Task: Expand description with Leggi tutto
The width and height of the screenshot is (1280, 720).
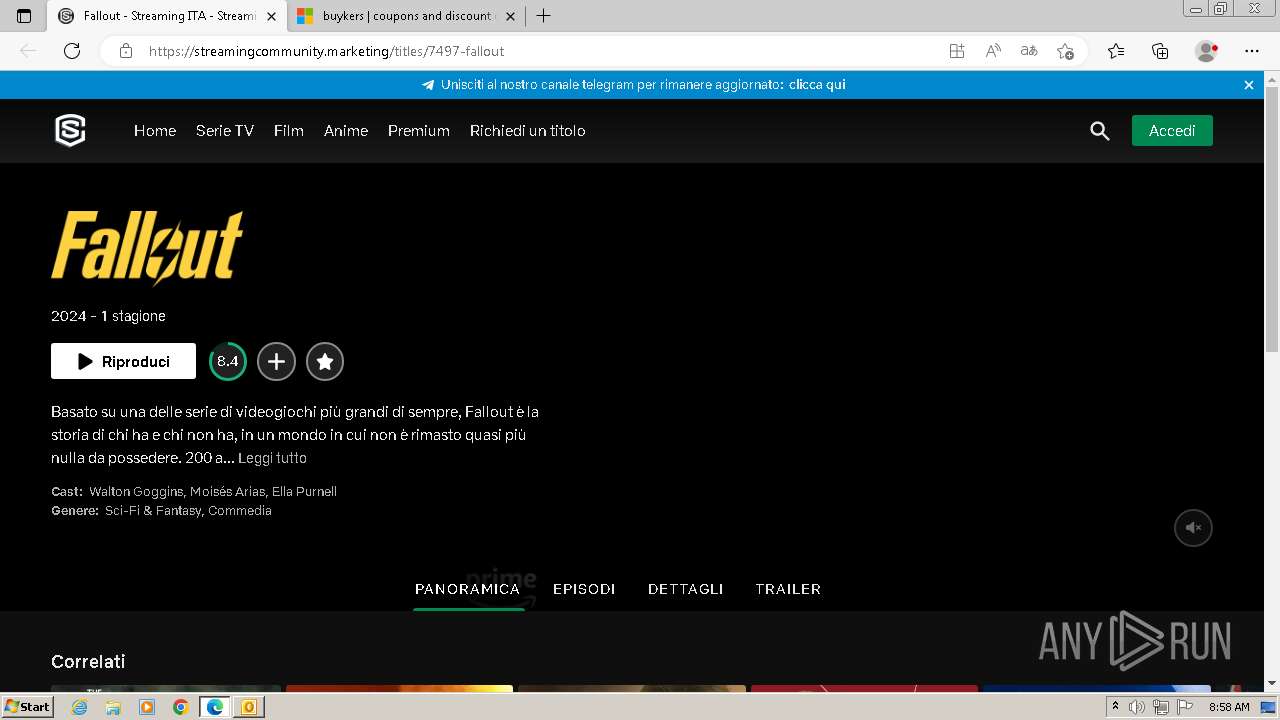Action: point(272,458)
